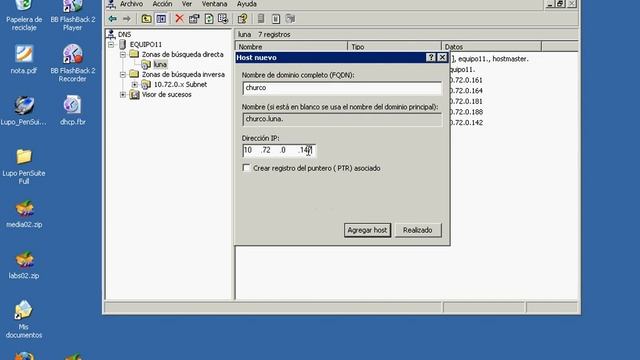Enable Crear registro del puntero (PTR) asociado checkbox

246,168
